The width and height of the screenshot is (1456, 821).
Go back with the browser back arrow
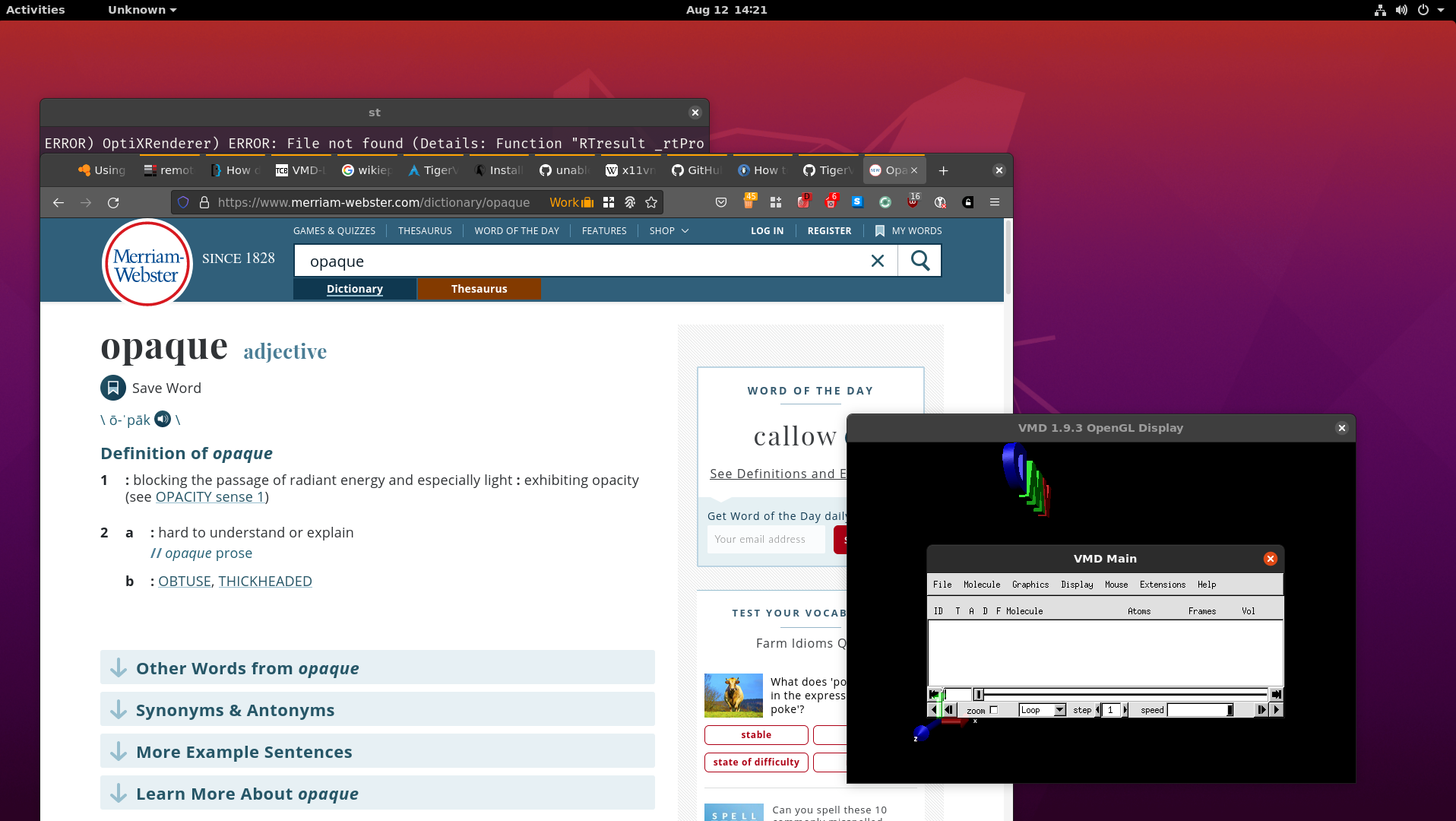pyautogui.click(x=59, y=202)
